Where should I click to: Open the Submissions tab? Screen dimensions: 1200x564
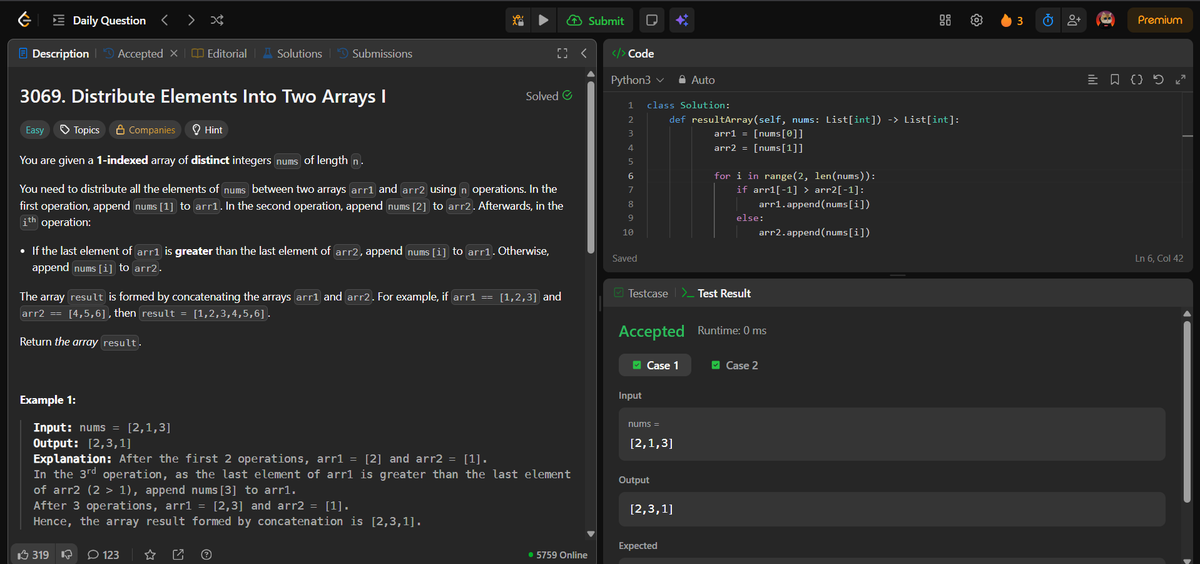pos(374,53)
